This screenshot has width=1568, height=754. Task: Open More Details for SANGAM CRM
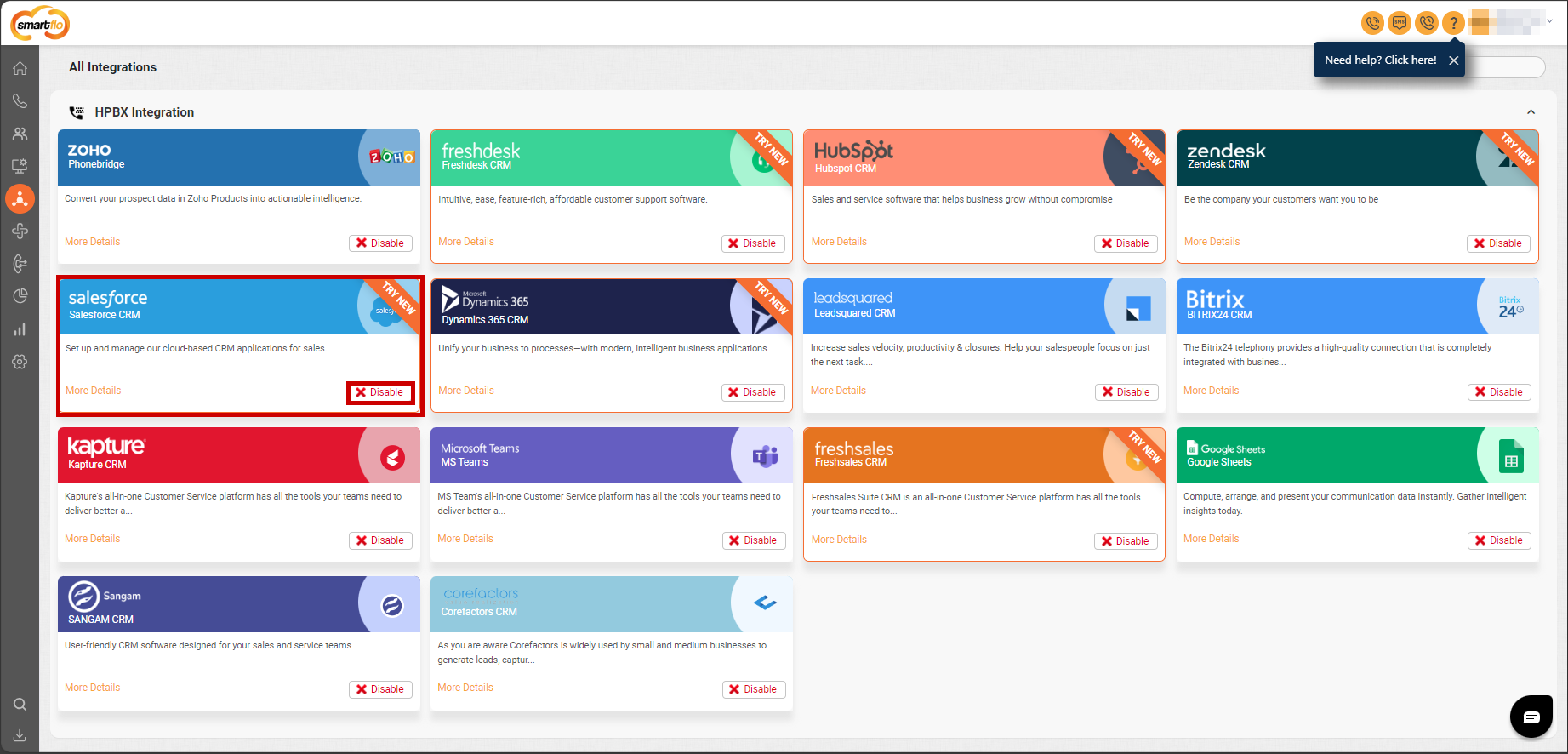tap(93, 688)
